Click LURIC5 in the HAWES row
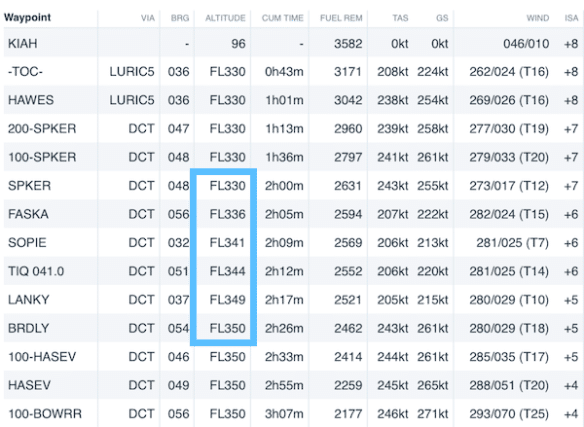Viewport: 584px width, 427px height. [x=132, y=100]
